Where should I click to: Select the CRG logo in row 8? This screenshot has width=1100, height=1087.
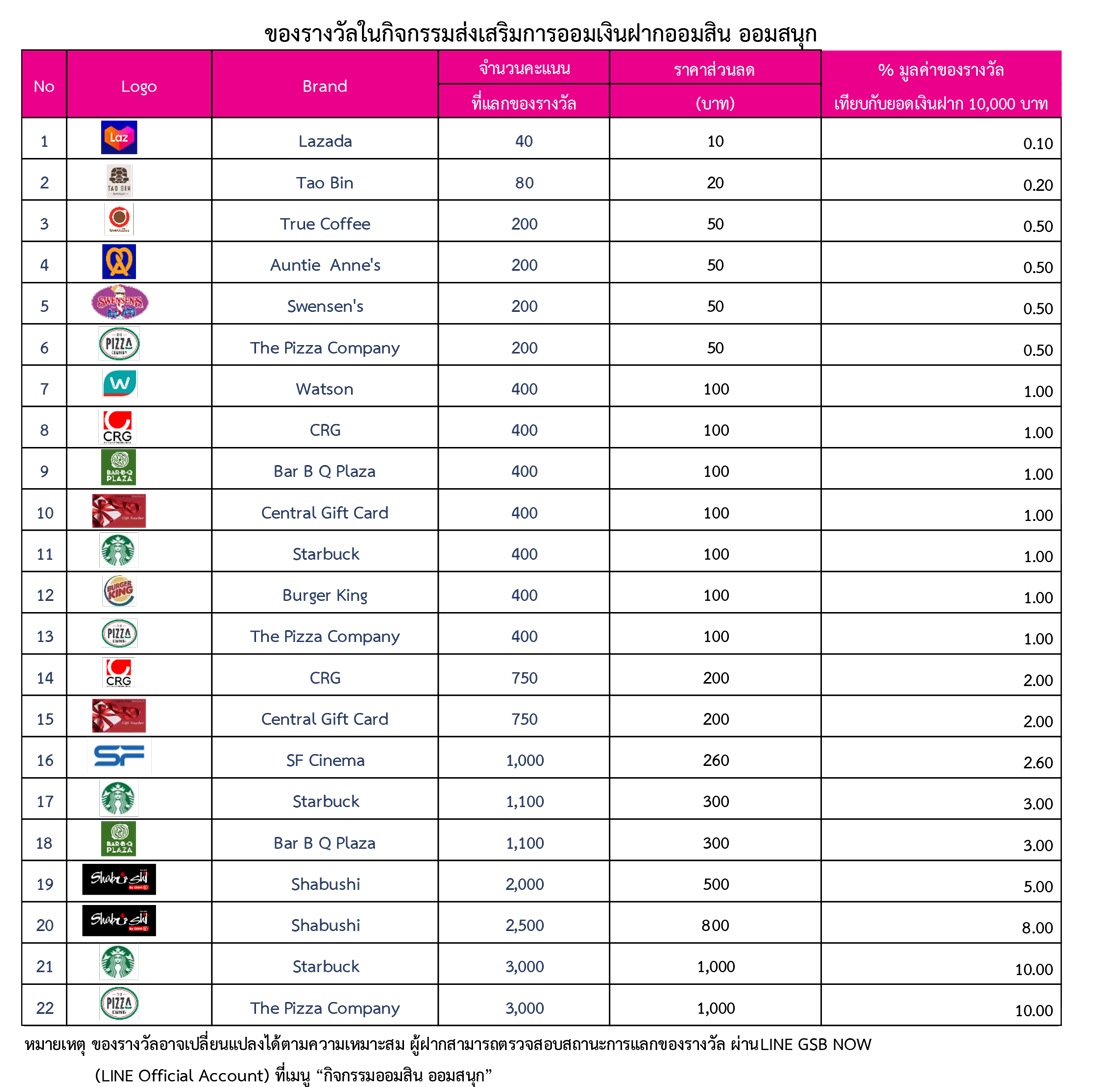coord(118,427)
